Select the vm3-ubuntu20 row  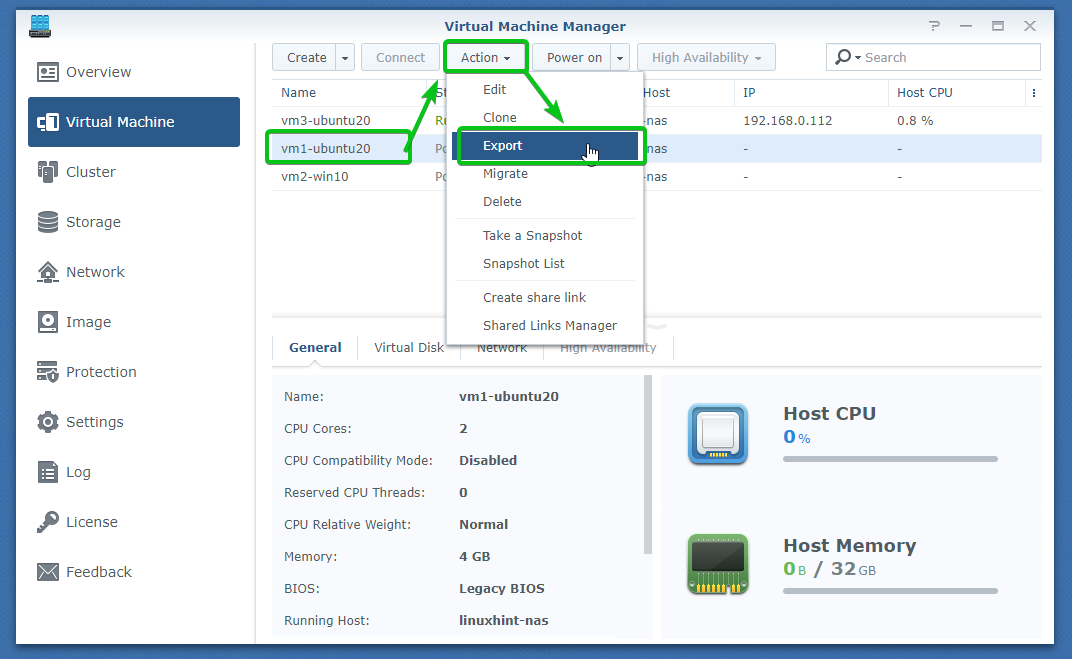point(656,120)
